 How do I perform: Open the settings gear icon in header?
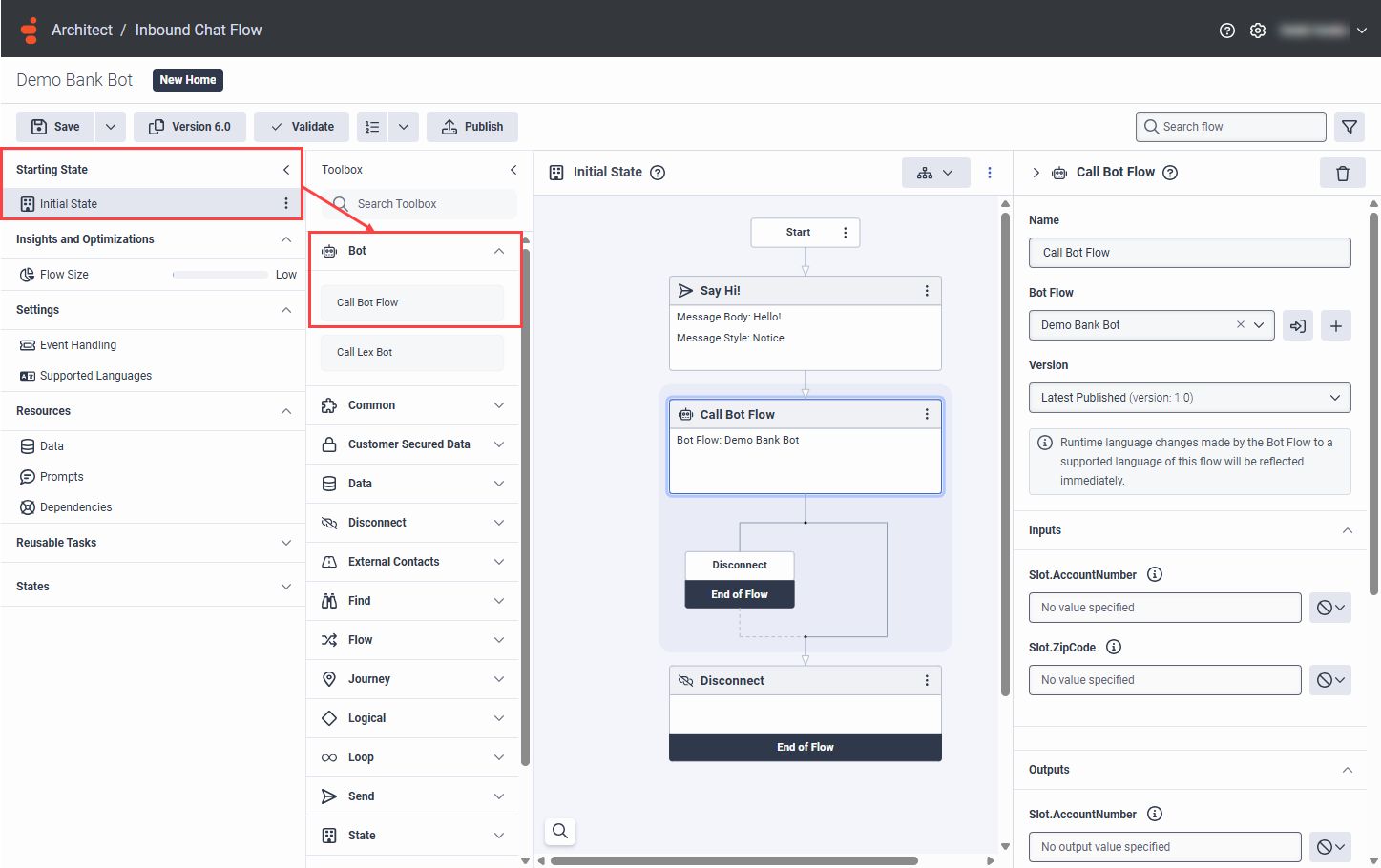(x=1257, y=31)
